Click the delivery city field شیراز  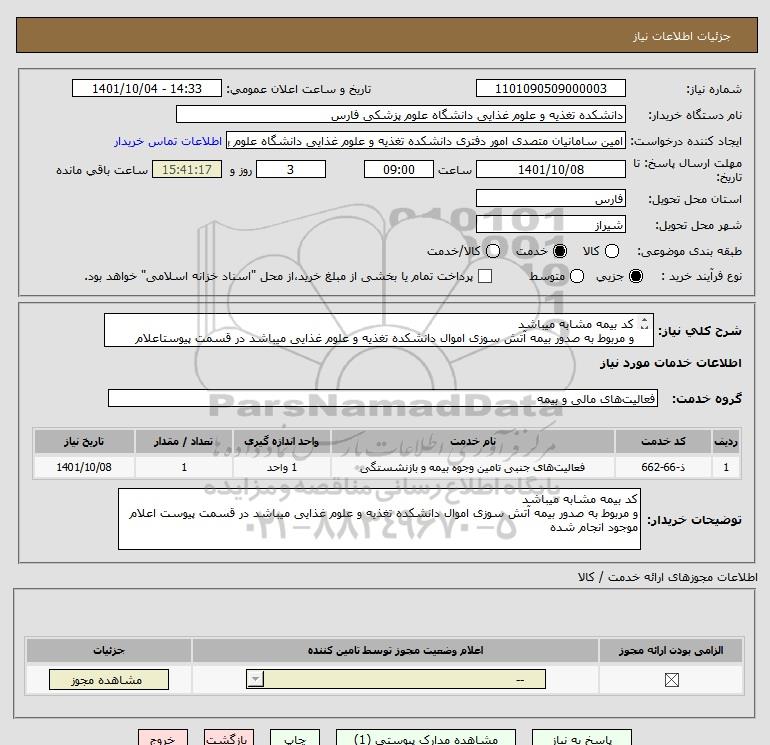550,224
